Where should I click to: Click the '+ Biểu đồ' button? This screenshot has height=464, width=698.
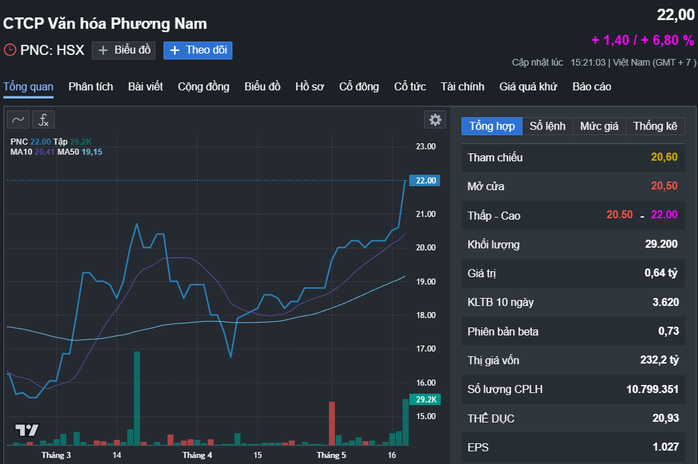124,50
